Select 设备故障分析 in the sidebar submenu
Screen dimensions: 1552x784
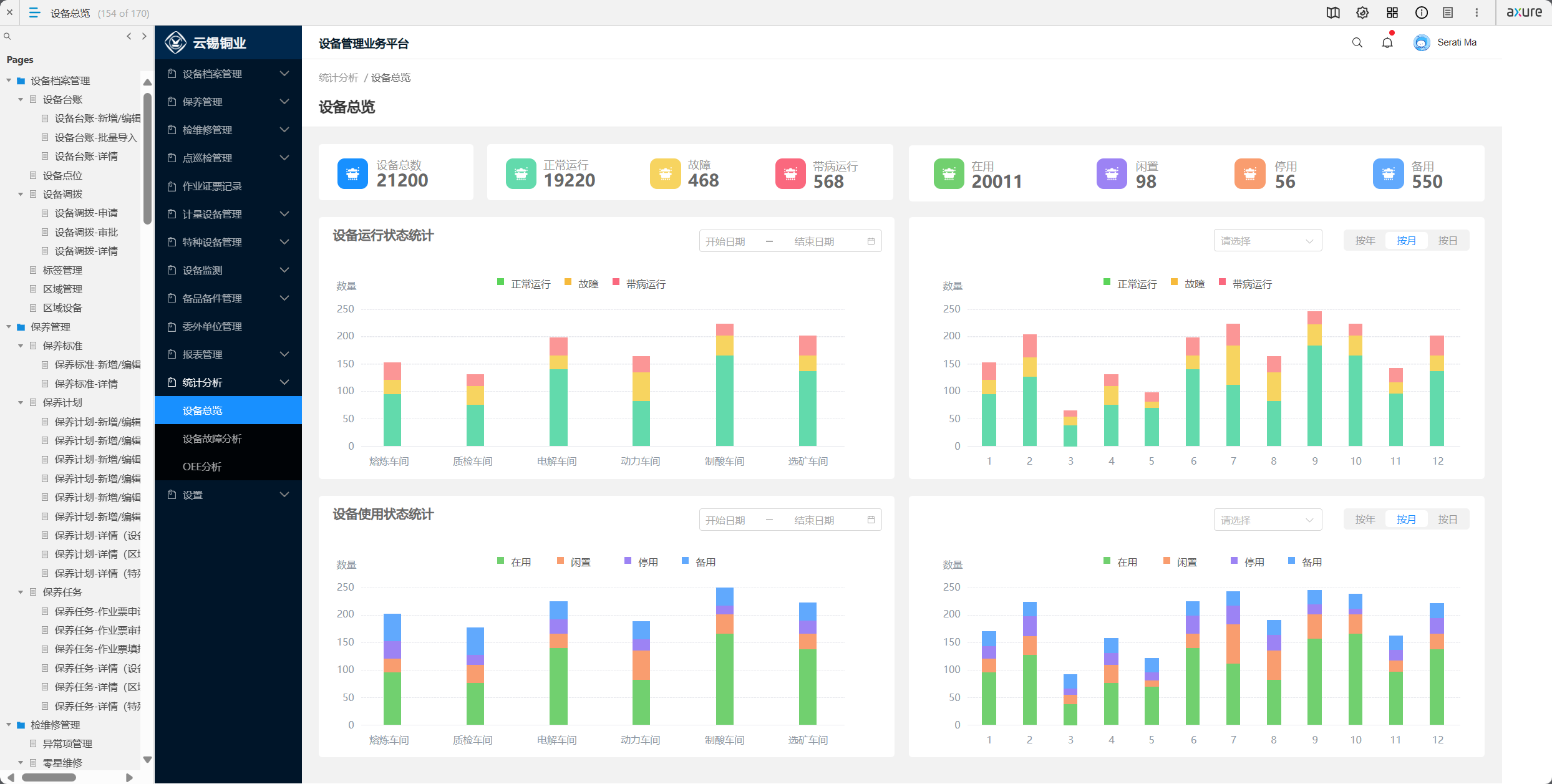[x=228, y=438]
